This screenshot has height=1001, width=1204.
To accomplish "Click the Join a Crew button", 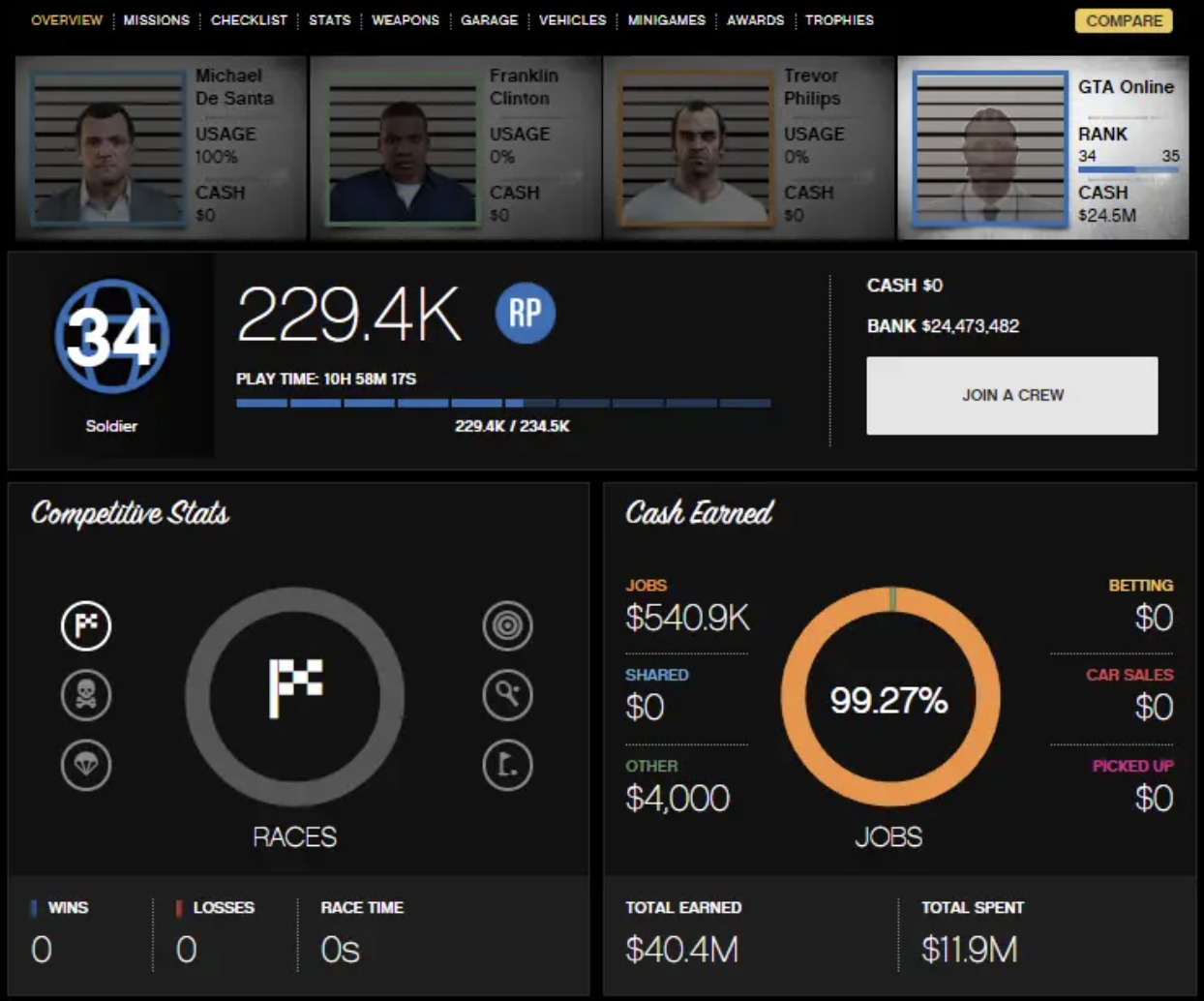I will pos(1012,395).
